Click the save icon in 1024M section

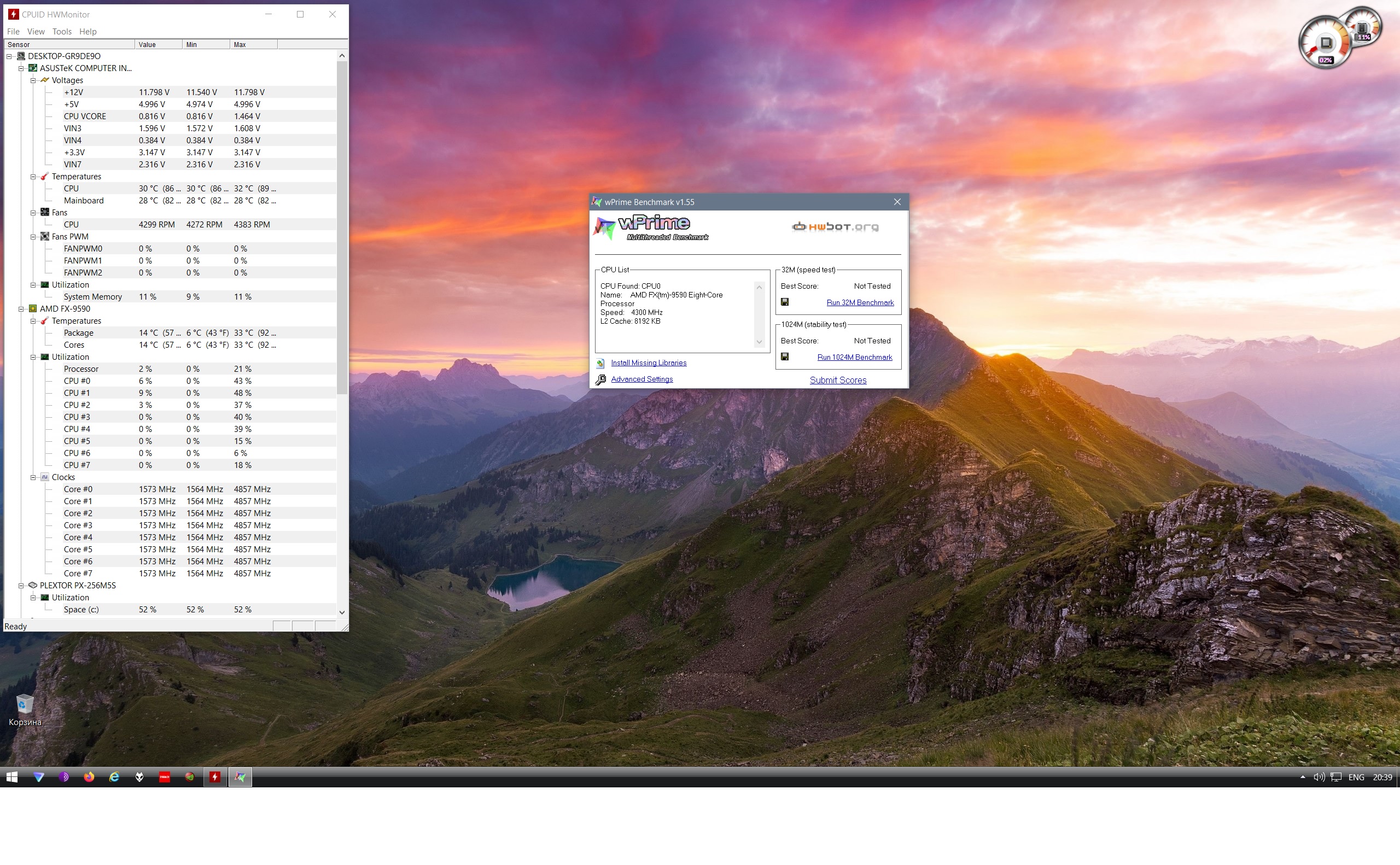coord(784,356)
